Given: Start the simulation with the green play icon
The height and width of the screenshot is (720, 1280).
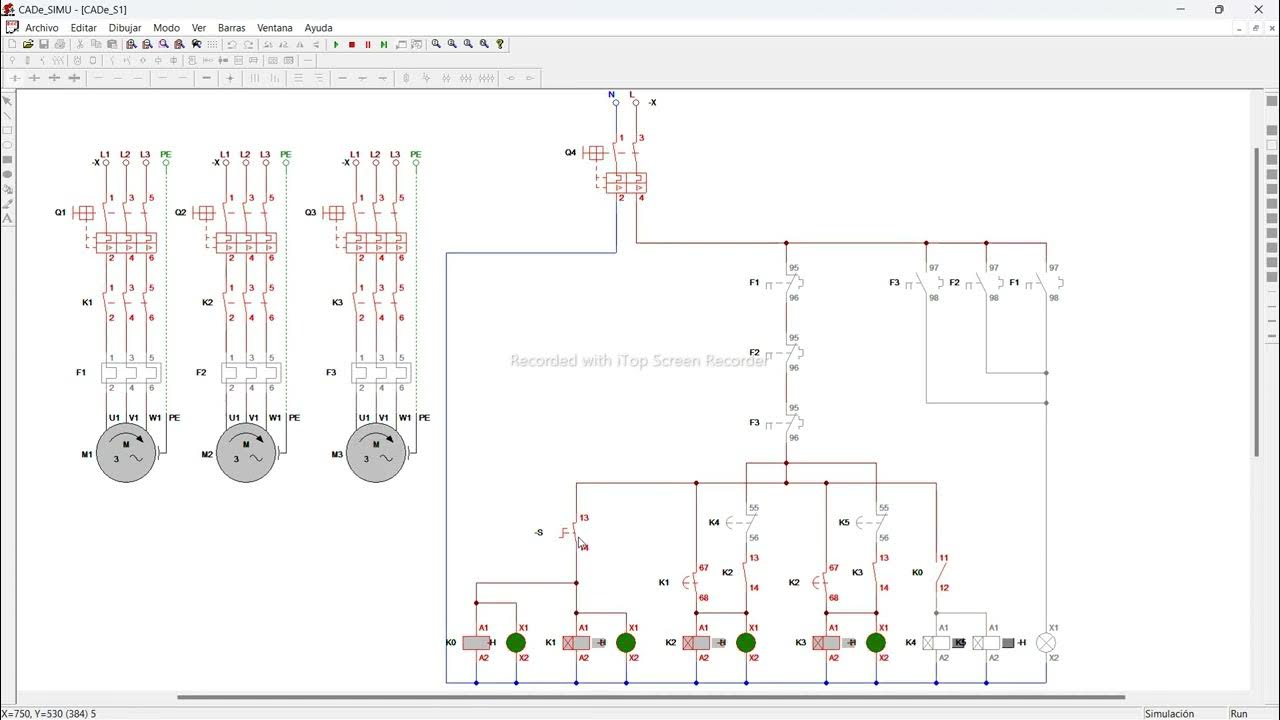Looking at the screenshot, I should tap(336, 44).
